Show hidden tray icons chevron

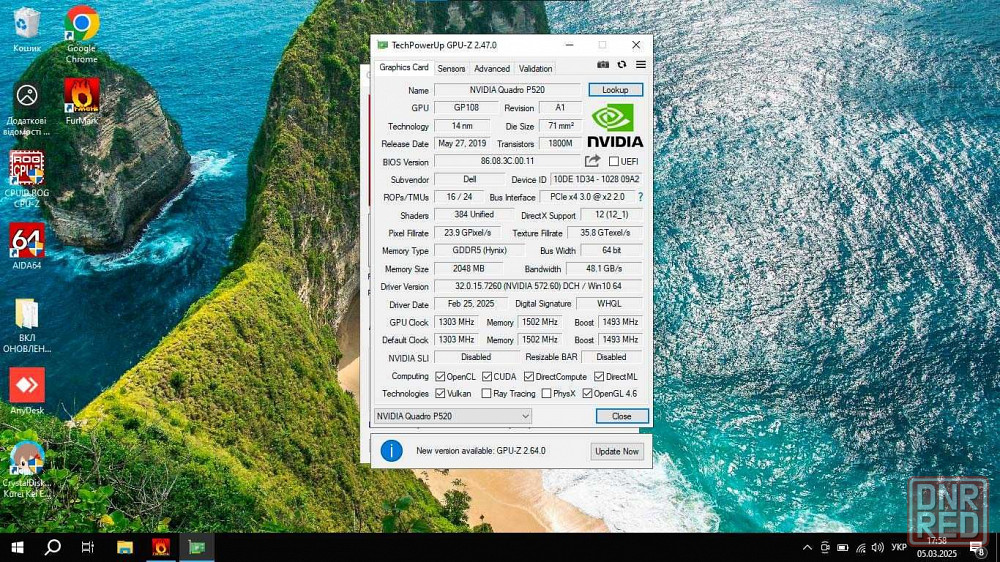(807, 547)
